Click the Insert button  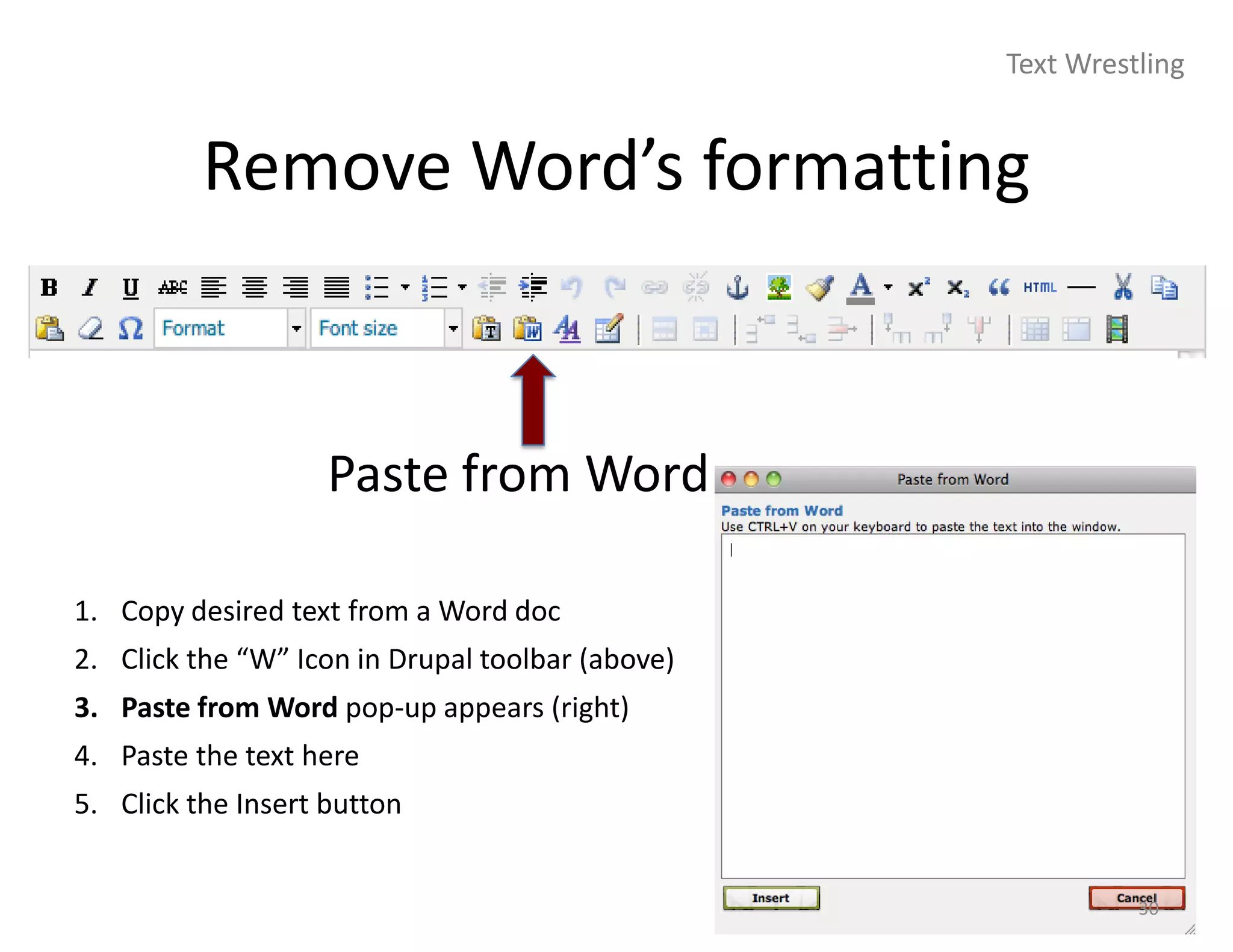(x=771, y=898)
